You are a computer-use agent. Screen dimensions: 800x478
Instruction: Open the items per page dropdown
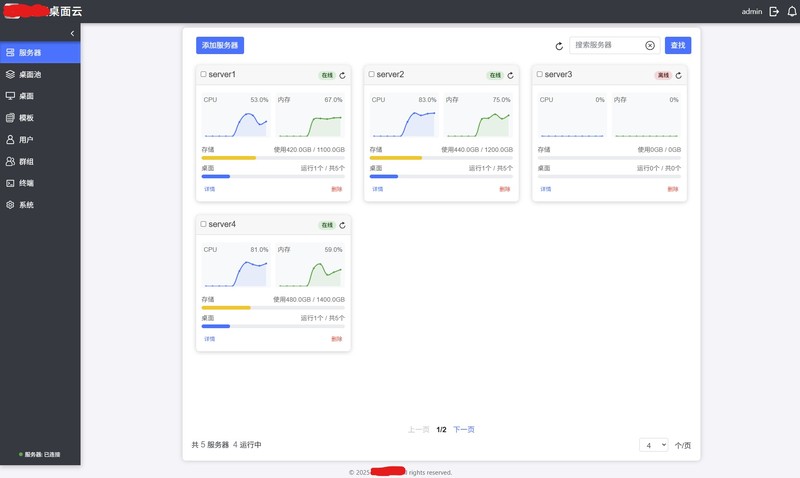click(x=654, y=445)
